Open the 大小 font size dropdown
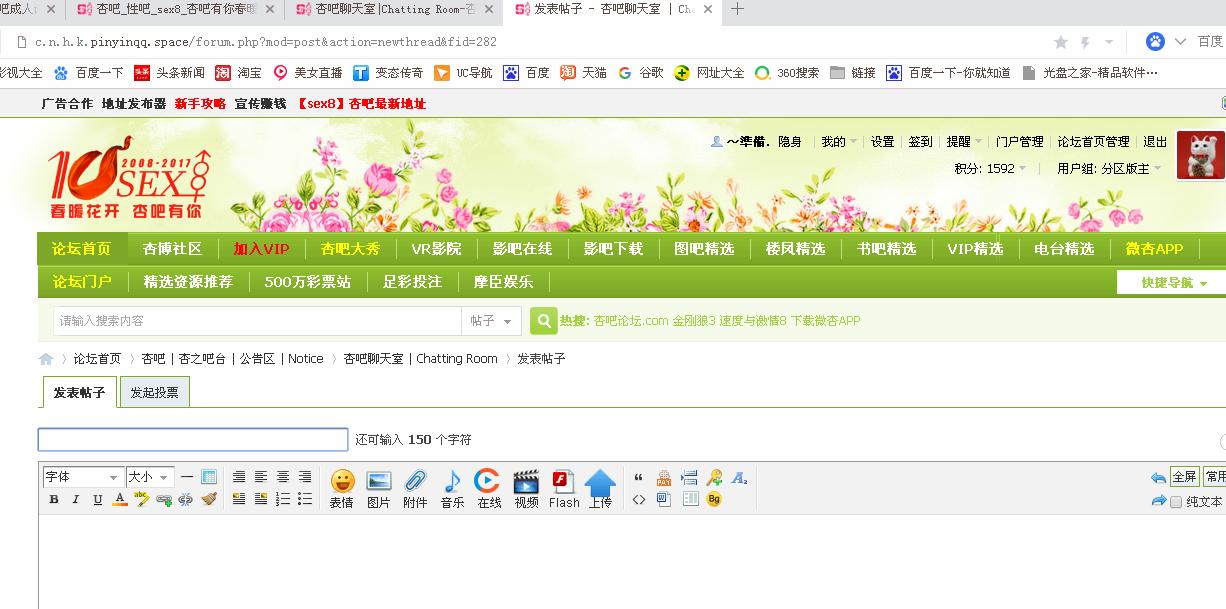 click(x=150, y=477)
